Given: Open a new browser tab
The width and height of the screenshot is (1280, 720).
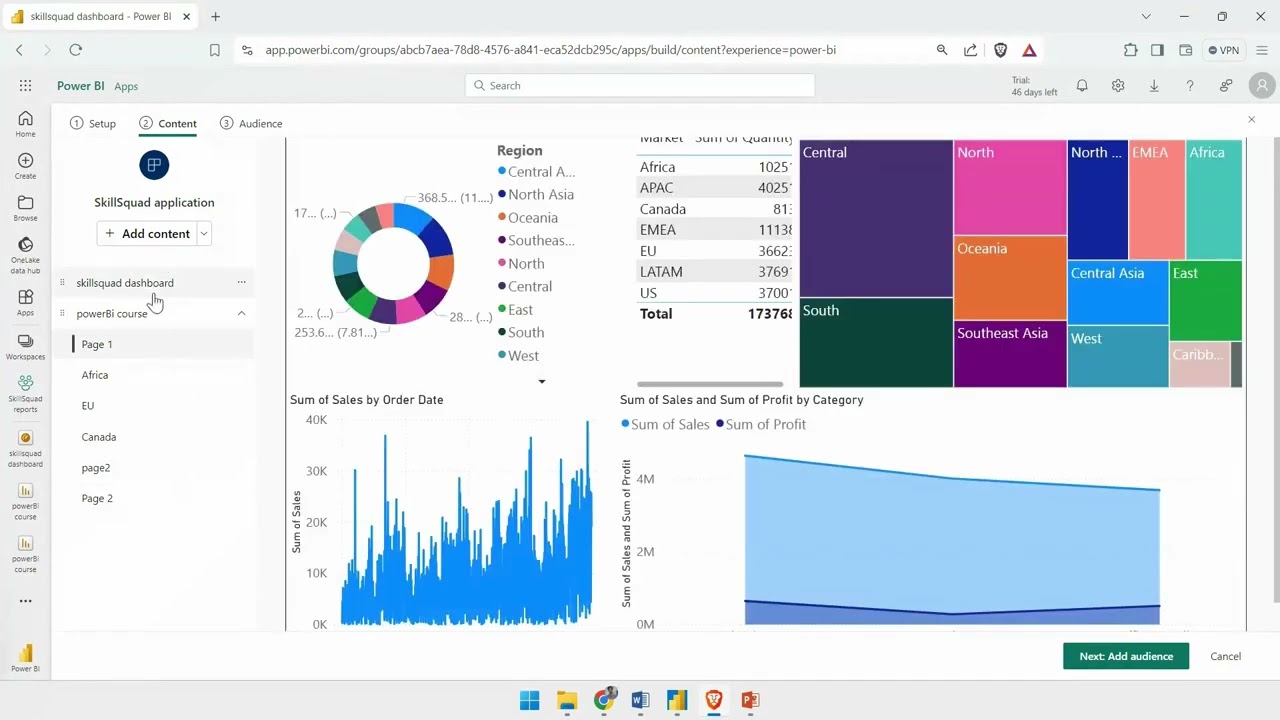Looking at the screenshot, I should (215, 16).
